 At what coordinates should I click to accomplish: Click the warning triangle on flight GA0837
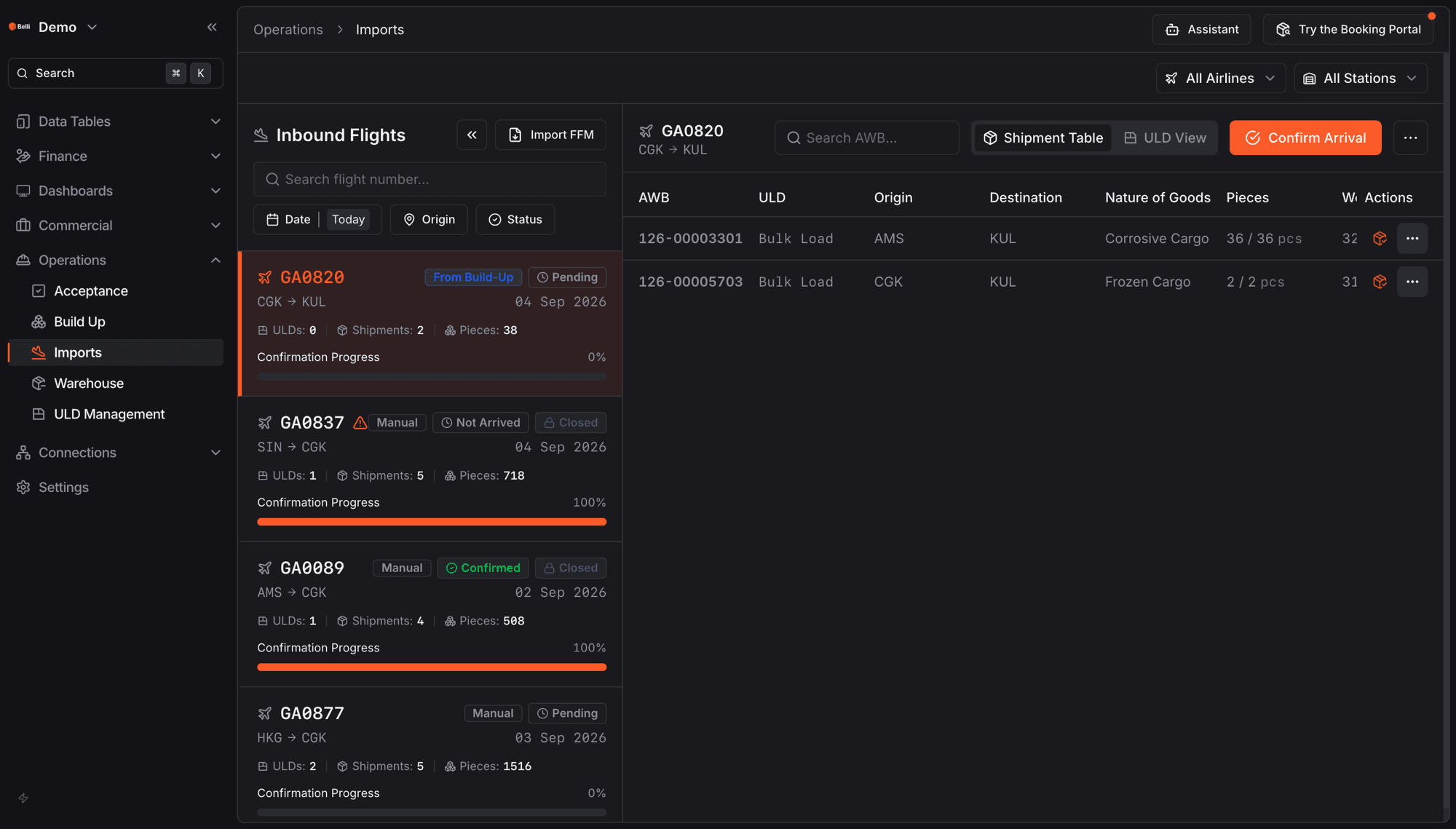click(x=360, y=423)
